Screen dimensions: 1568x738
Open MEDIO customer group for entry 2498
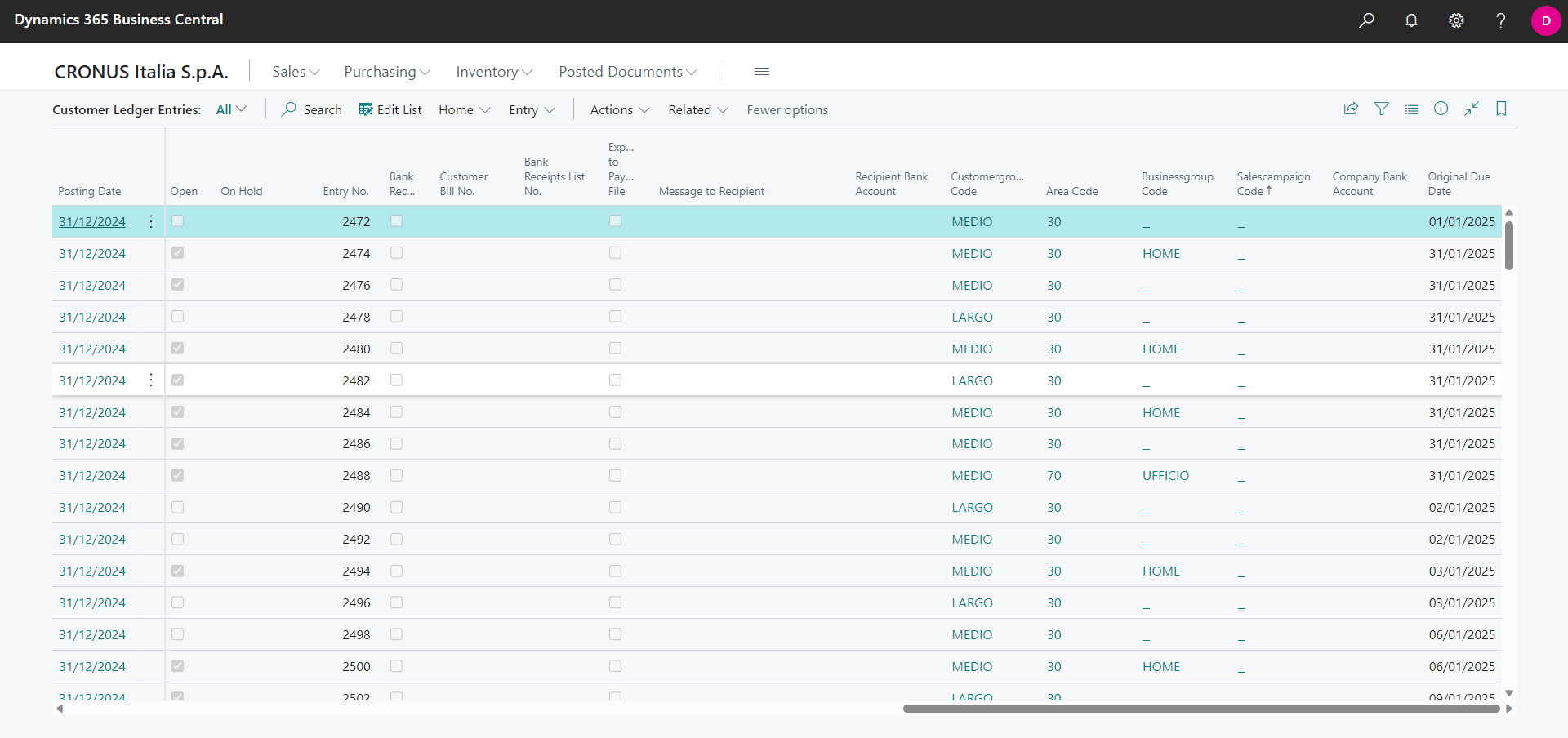[972, 634]
